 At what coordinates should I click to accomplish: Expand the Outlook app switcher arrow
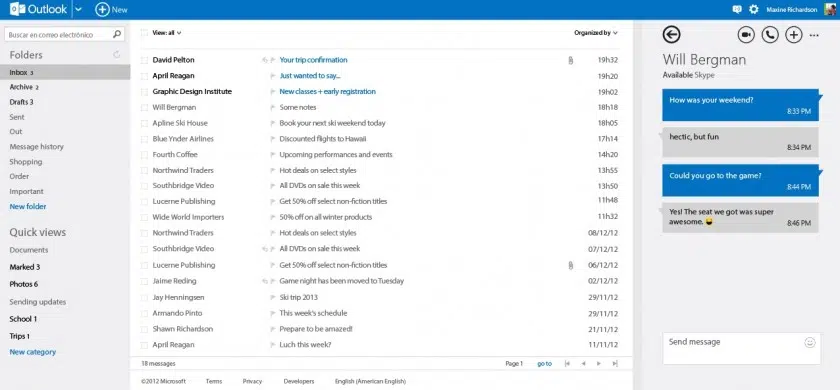point(78,9)
